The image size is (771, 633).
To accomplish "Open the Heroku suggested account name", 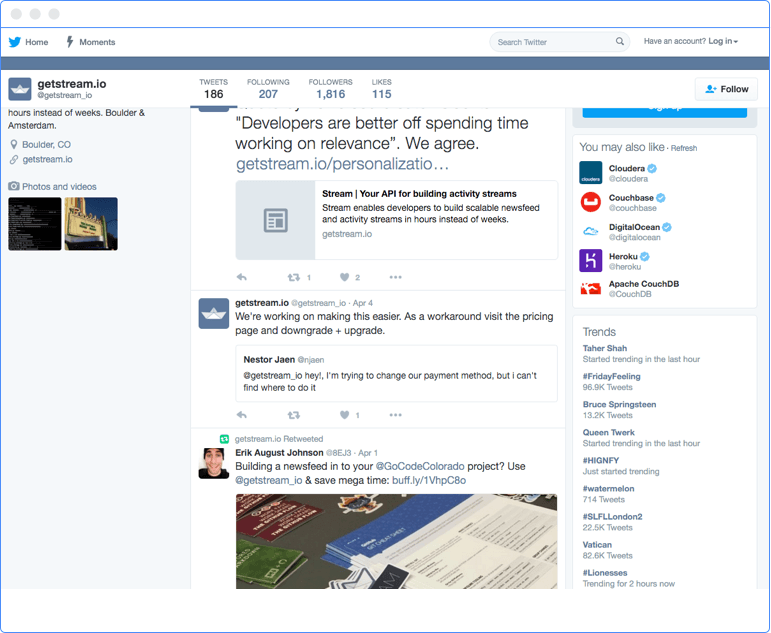I will pyautogui.click(x=623, y=256).
